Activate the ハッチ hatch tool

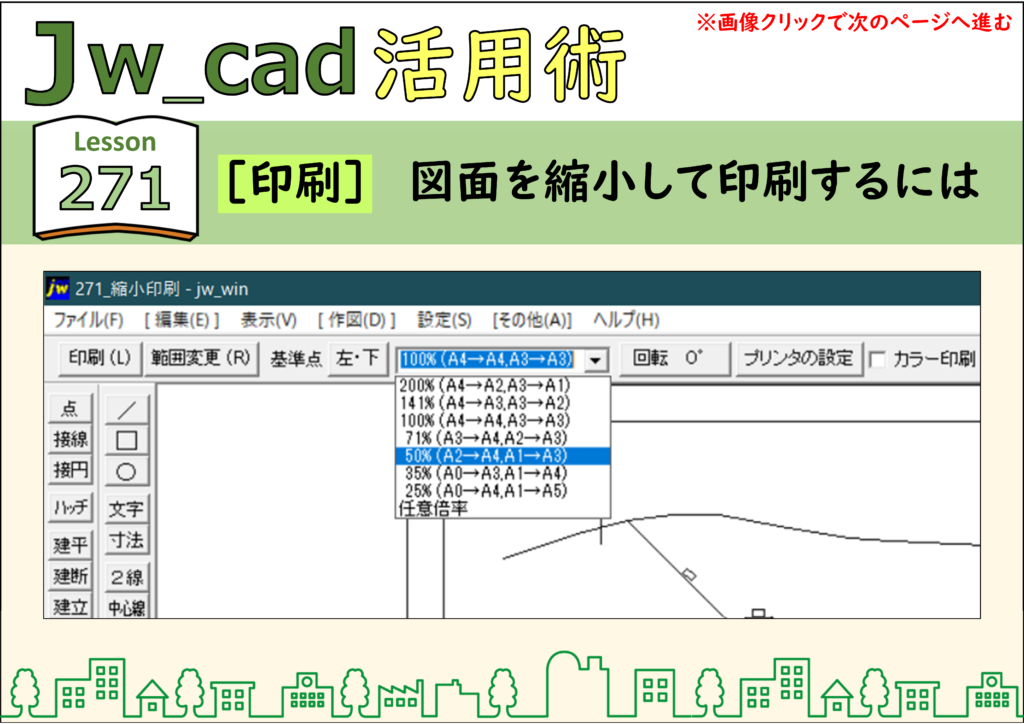tap(70, 507)
